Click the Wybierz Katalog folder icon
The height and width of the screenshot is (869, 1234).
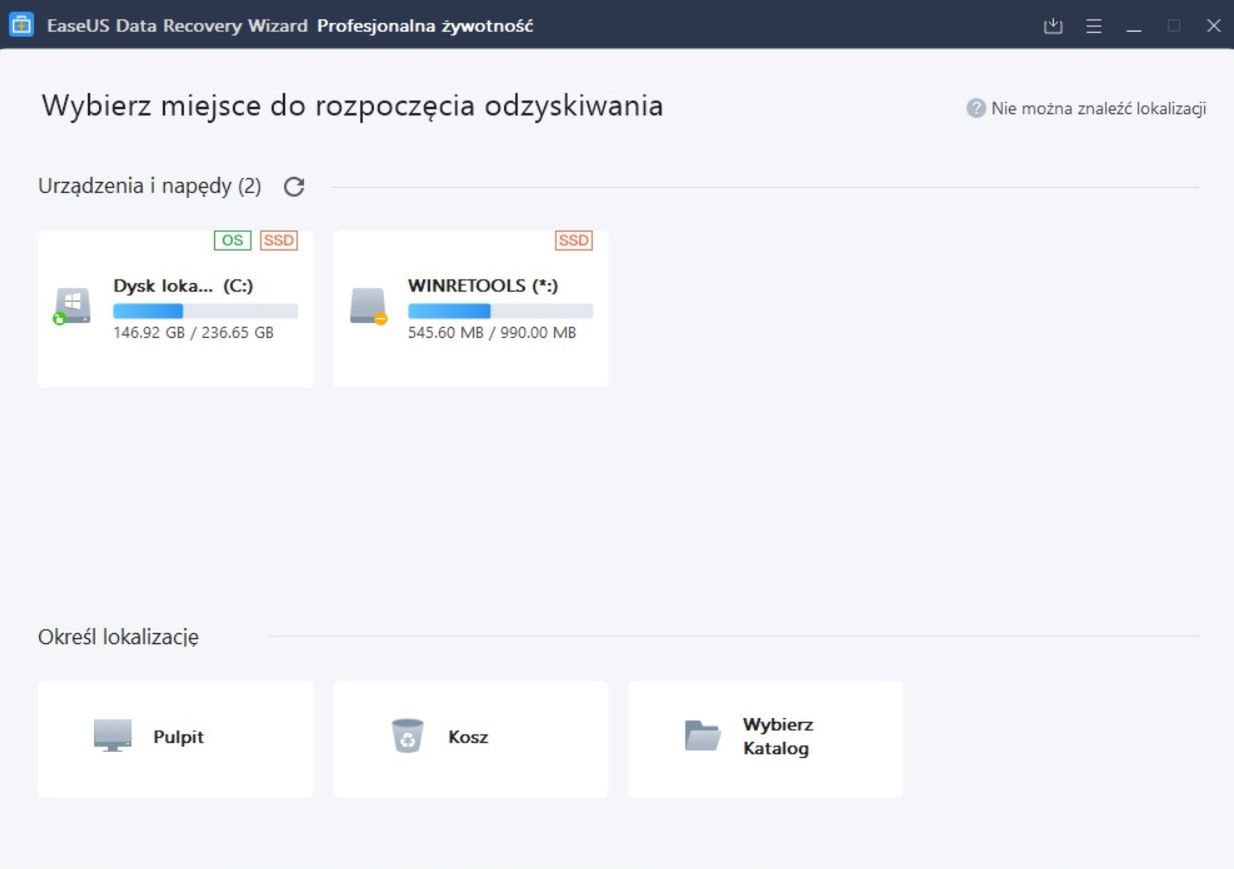(702, 736)
